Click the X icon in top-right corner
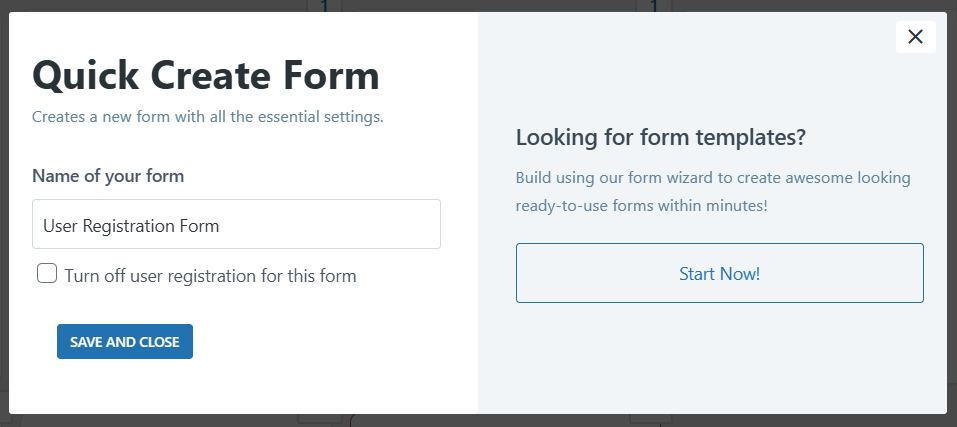This screenshot has width=957, height=427. coord(915,37)
